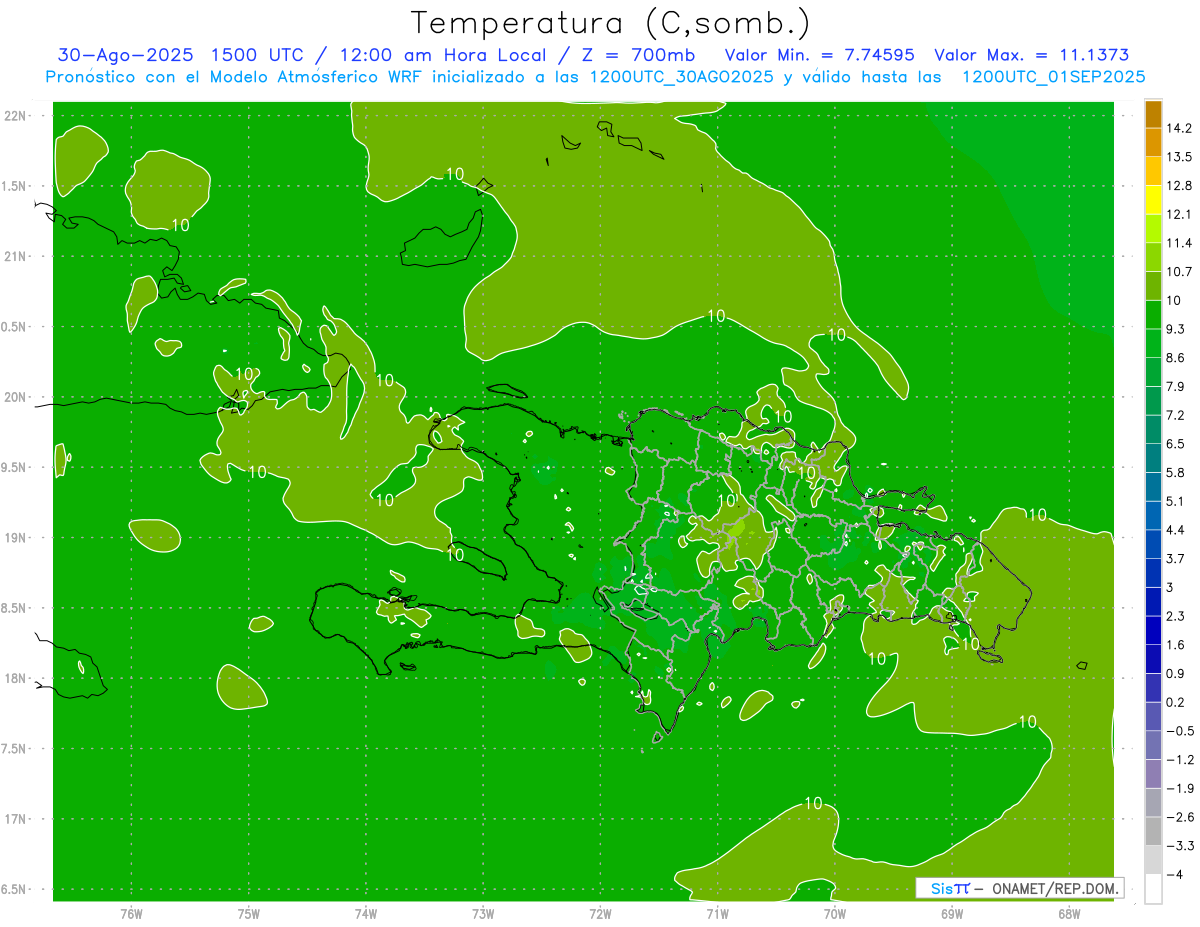Click the 18N latitude axis label

coord(15,678)
